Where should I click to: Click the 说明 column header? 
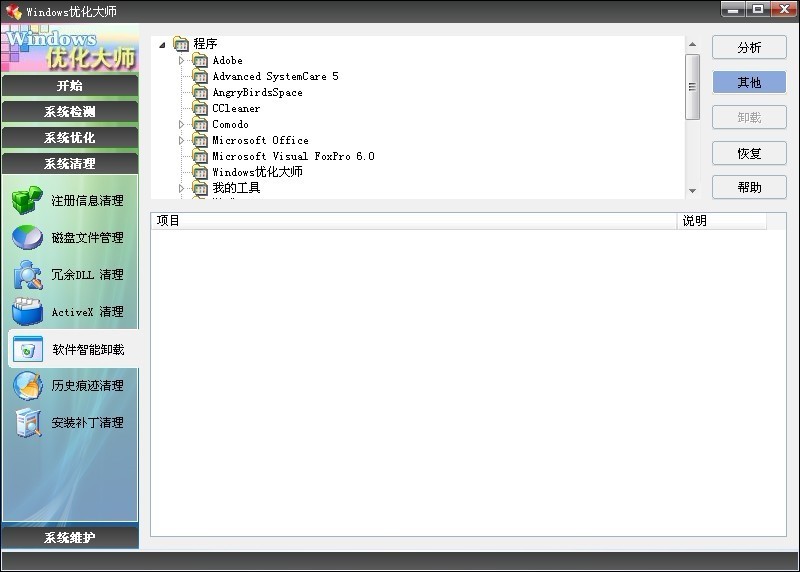click(721, 221)
